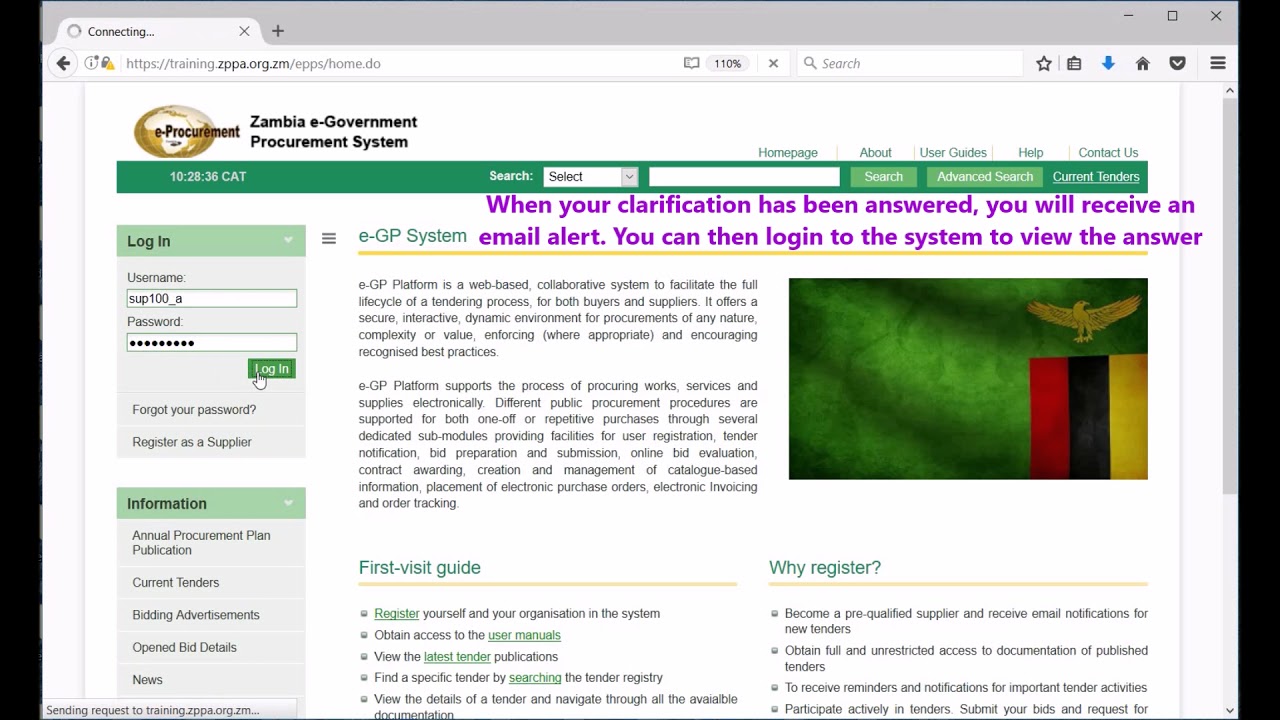Open Forgot your password link
The width and height of the screenshot is (1280, 720).
194,410
